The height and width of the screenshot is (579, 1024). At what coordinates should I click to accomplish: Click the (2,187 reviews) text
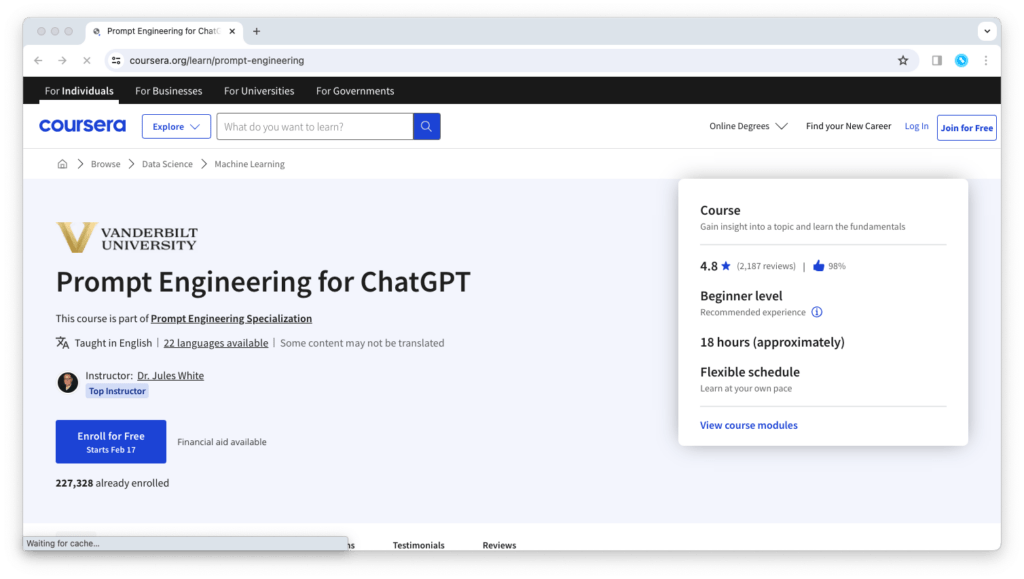pos(766,266)
